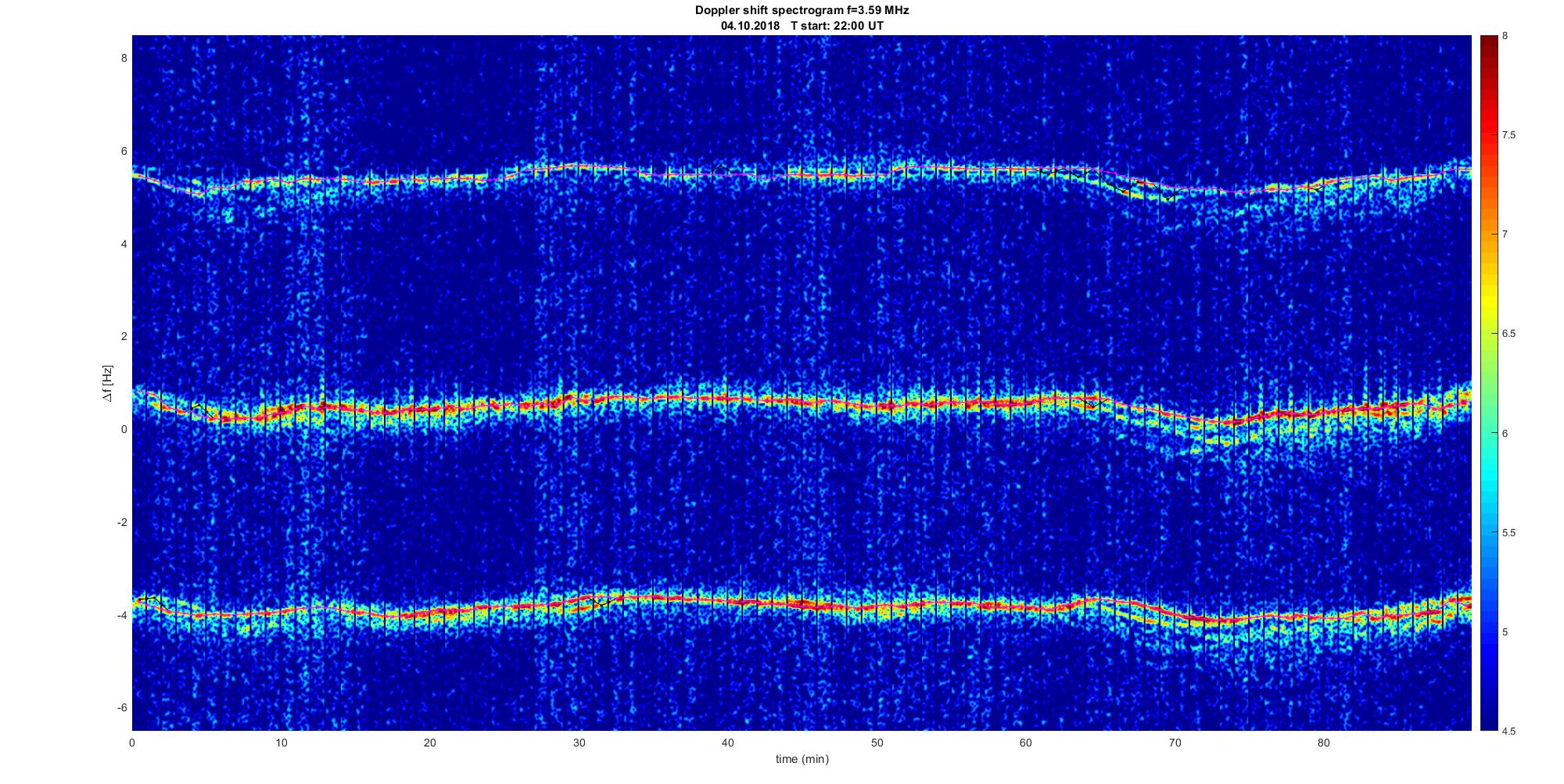The height and width of the screenshot is (784, 1564).
Task: Click the y-axis tick label '2'
Action: tap(124, 336)
